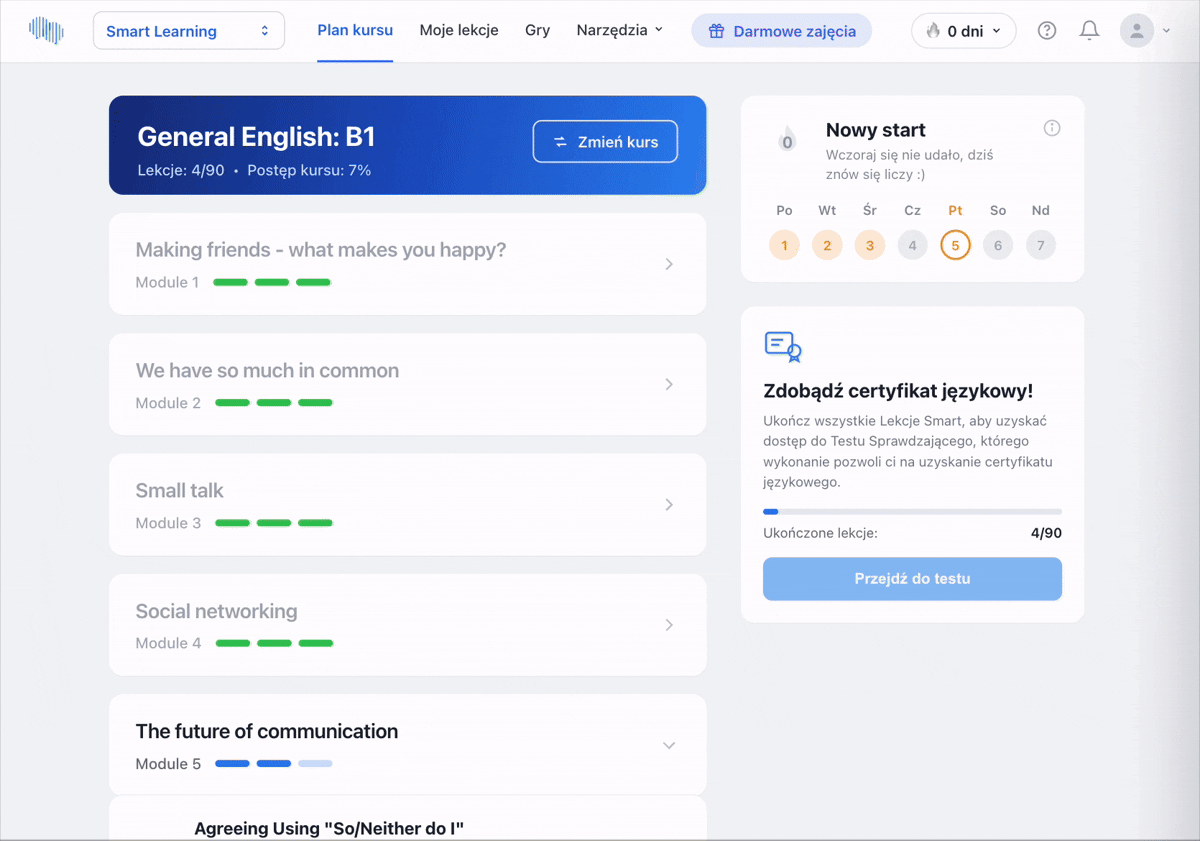
Task: Click the Nowy start heading
Action: (x=876, y=130)
